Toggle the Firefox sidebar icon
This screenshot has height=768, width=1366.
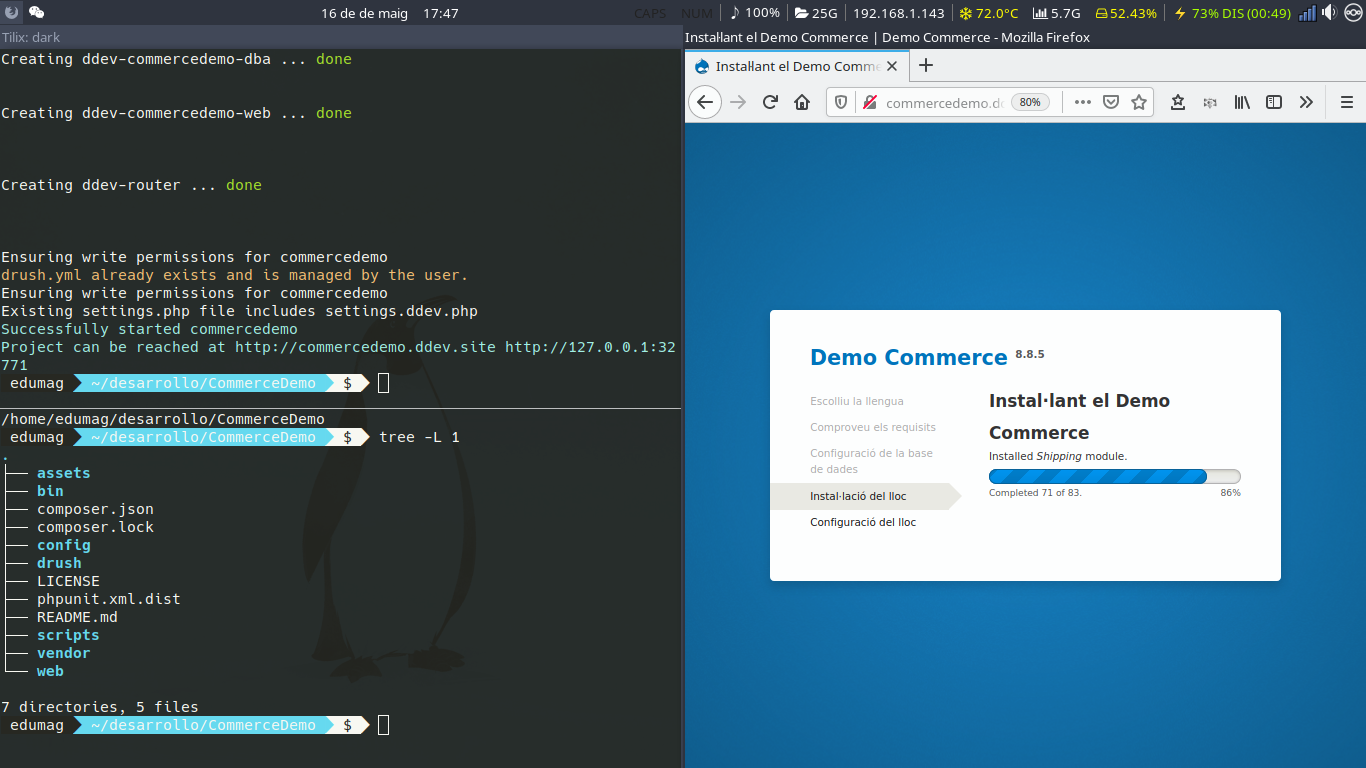point(1274,102)
